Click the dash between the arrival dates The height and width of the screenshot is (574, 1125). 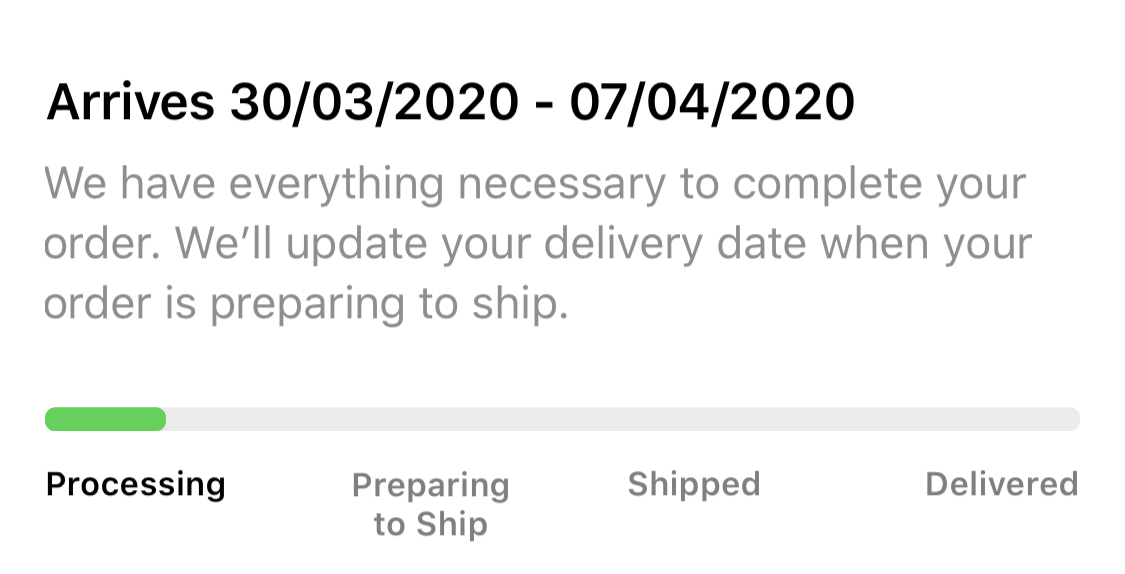click(543, 104)
